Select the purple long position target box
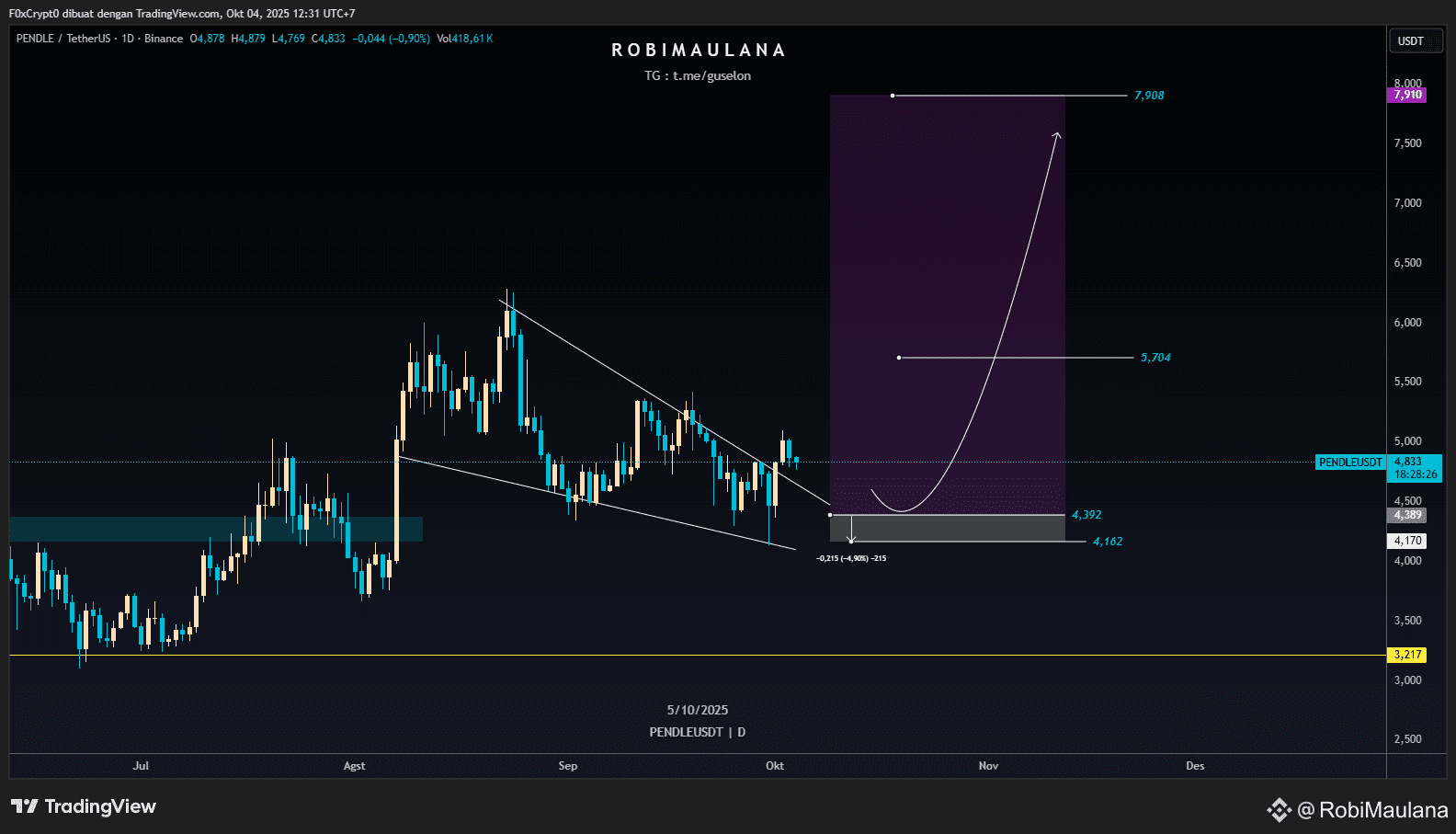The height and width of the screenshot is (834, 1456). point(948,305)
